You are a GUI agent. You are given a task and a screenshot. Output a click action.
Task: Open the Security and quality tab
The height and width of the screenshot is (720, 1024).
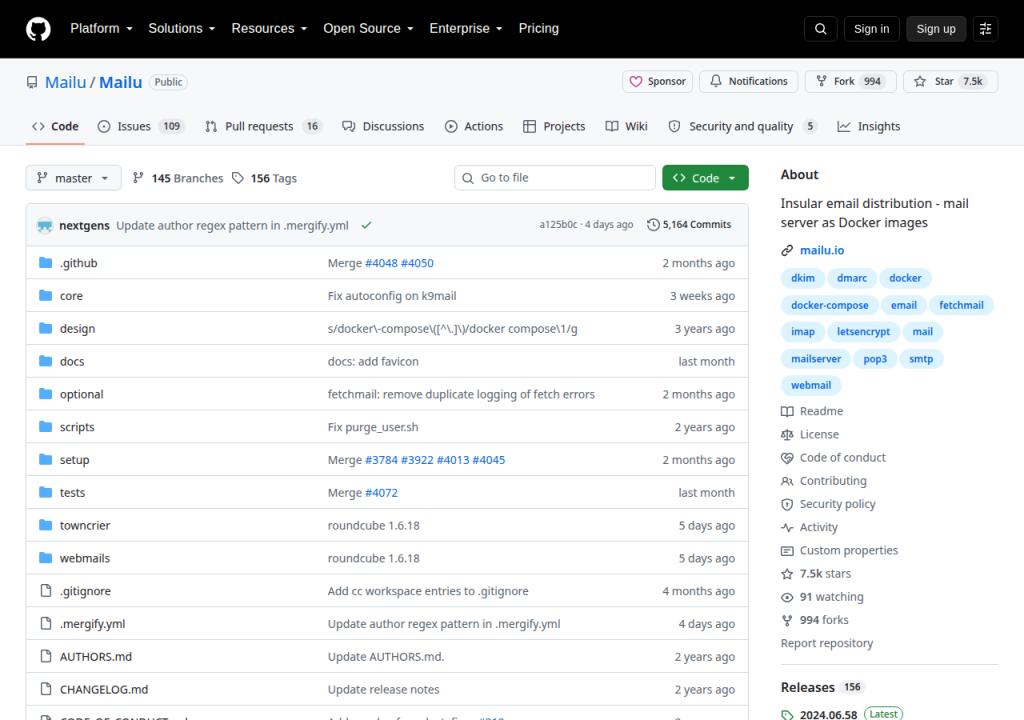743,127
